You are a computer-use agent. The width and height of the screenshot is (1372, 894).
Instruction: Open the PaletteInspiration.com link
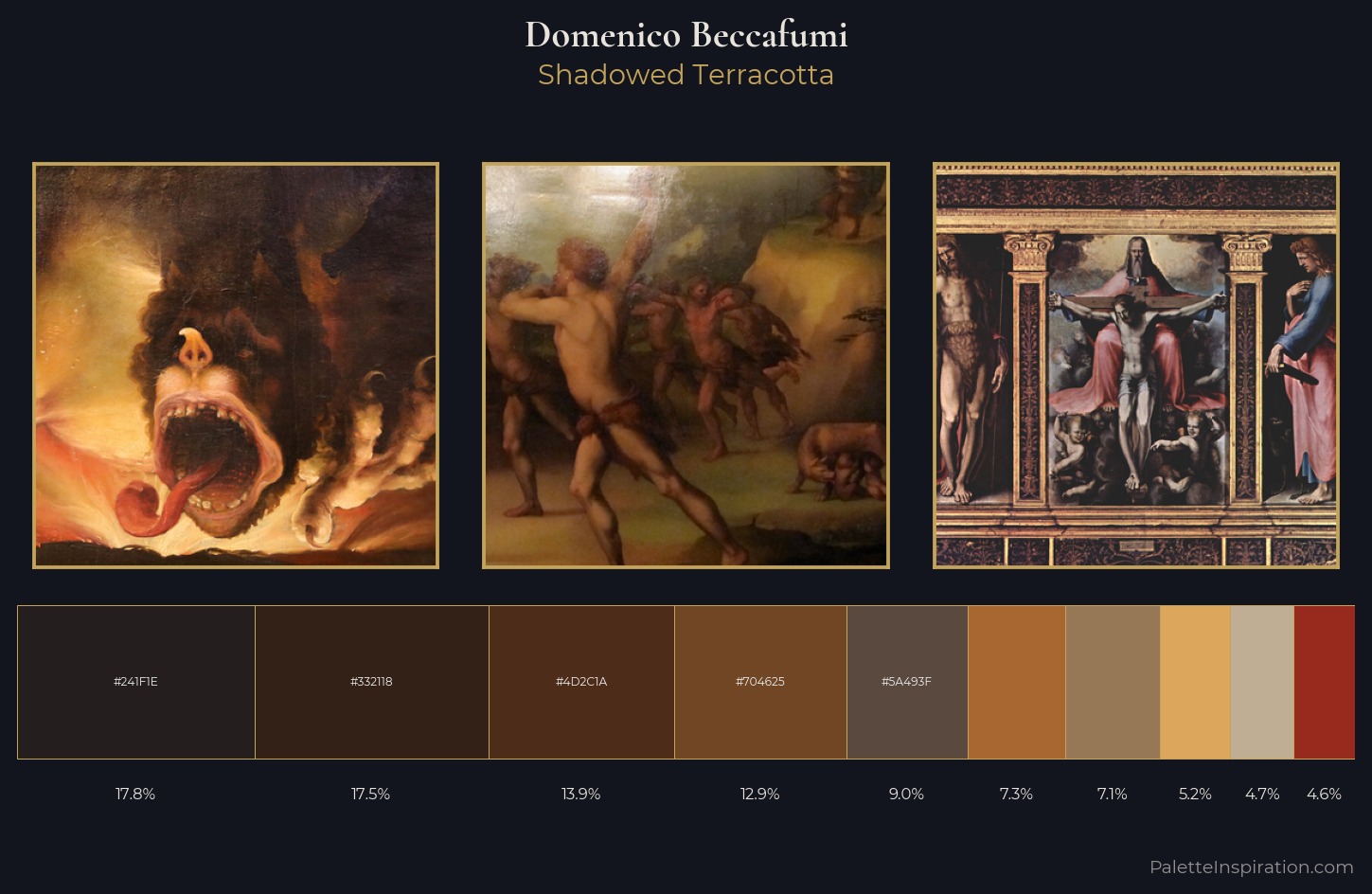point(1251,867)
